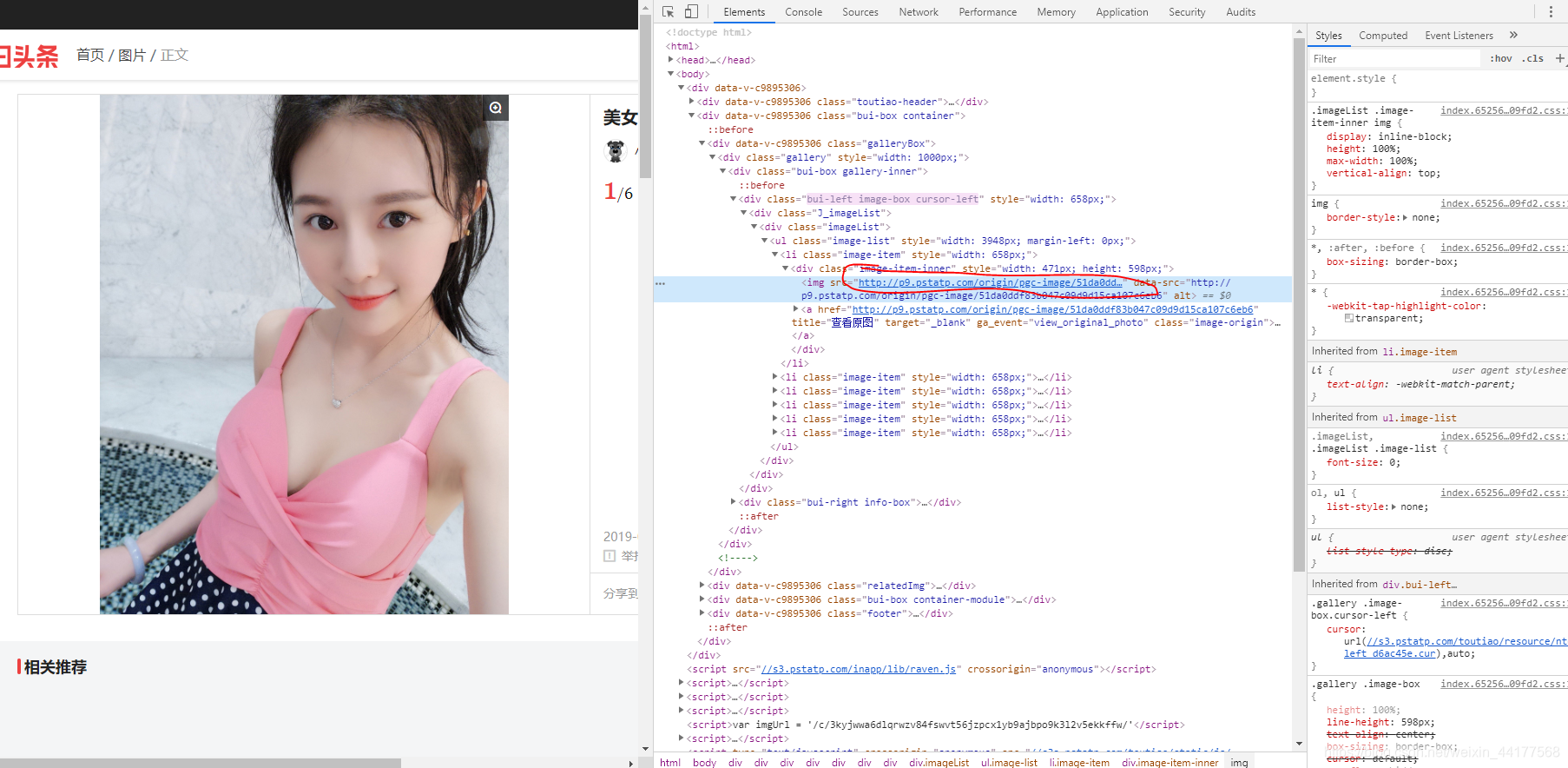Collapse the ul image-list node
This screenshot has width=1568, height=768.
pyautogui.click(x=765, y=241)
